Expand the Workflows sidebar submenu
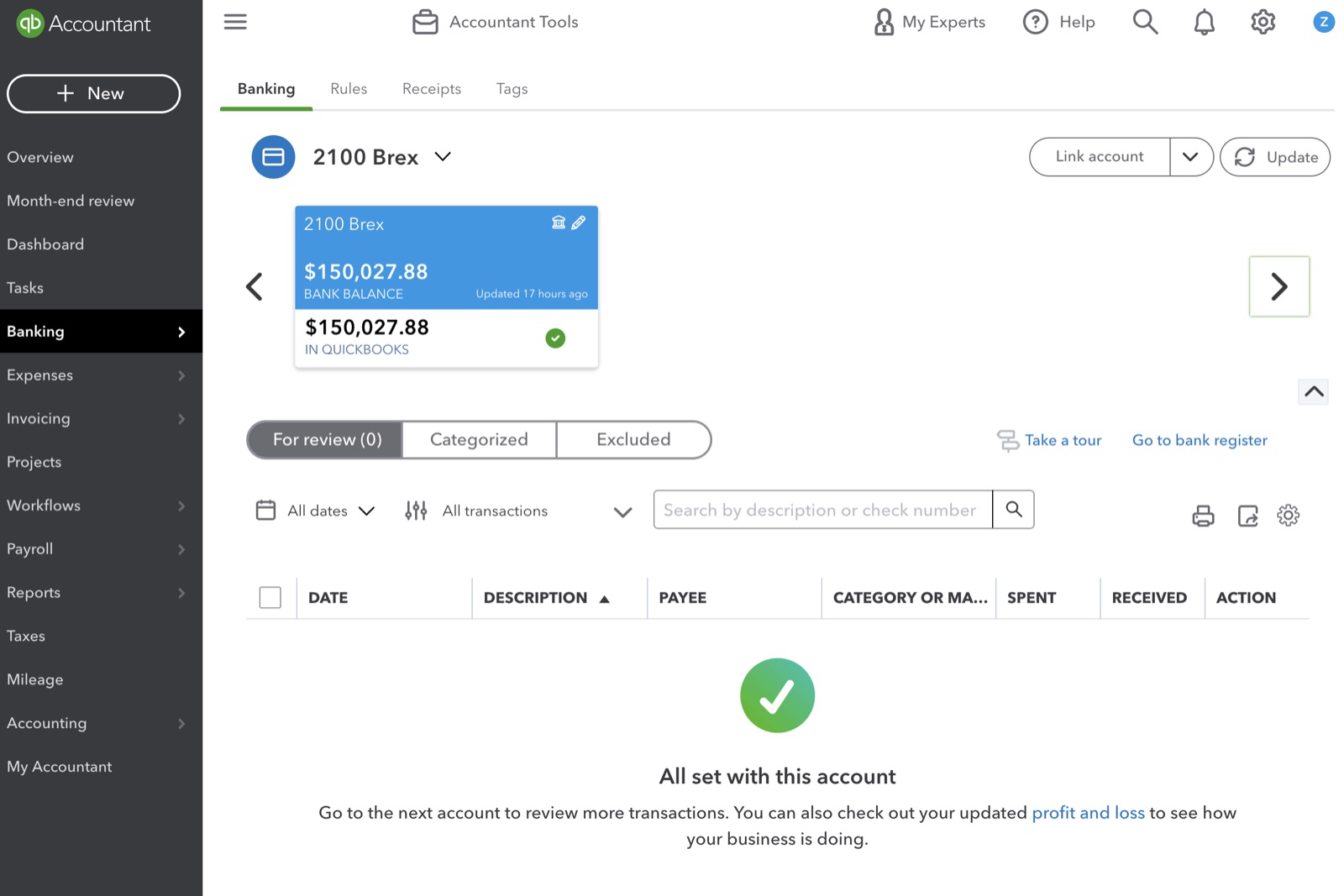 point(181,506)
